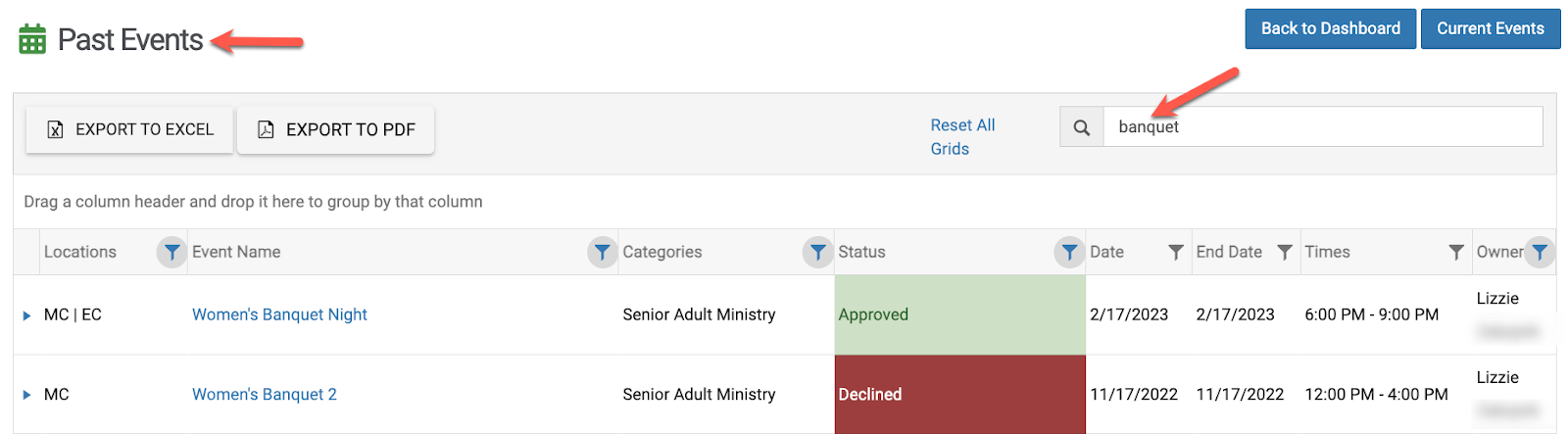Click the Times column filter icon

point(1456,252)
